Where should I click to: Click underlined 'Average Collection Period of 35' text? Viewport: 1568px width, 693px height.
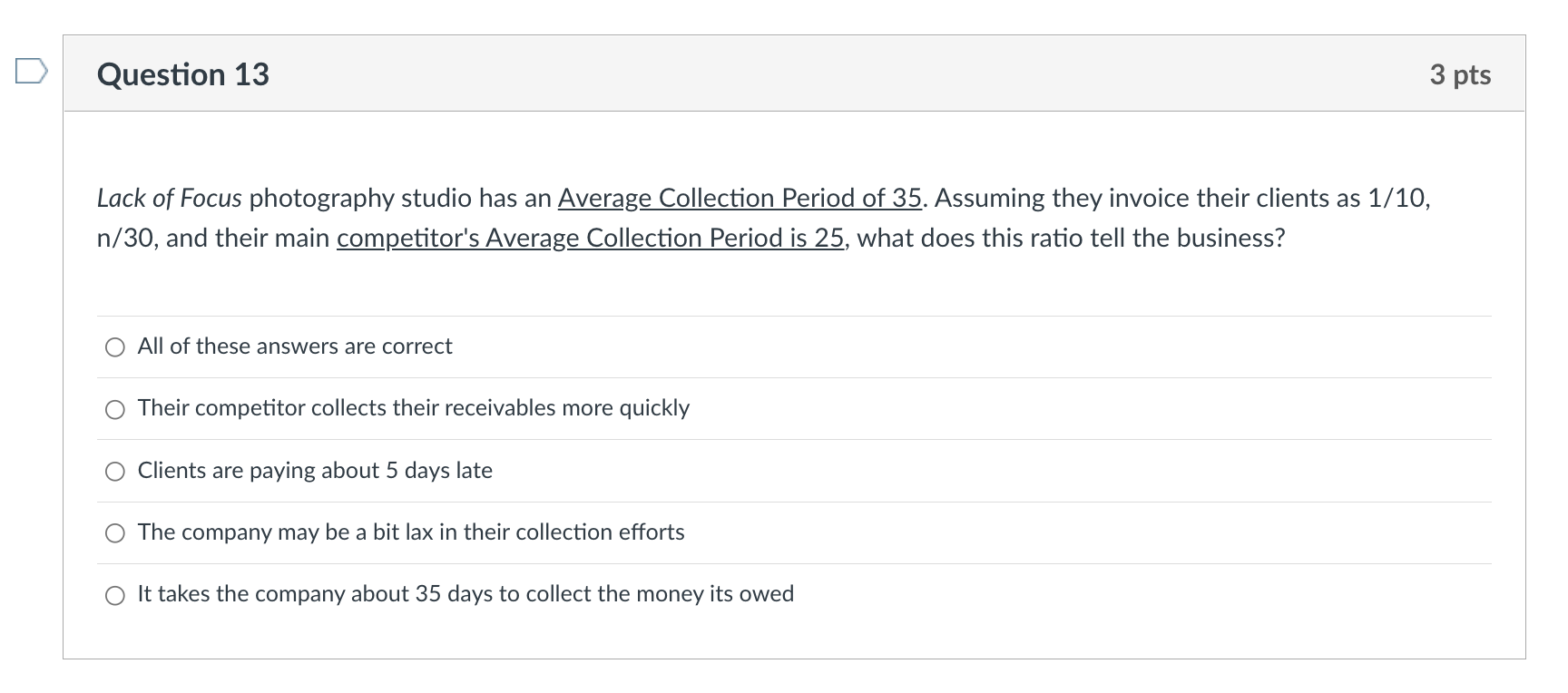740,198
